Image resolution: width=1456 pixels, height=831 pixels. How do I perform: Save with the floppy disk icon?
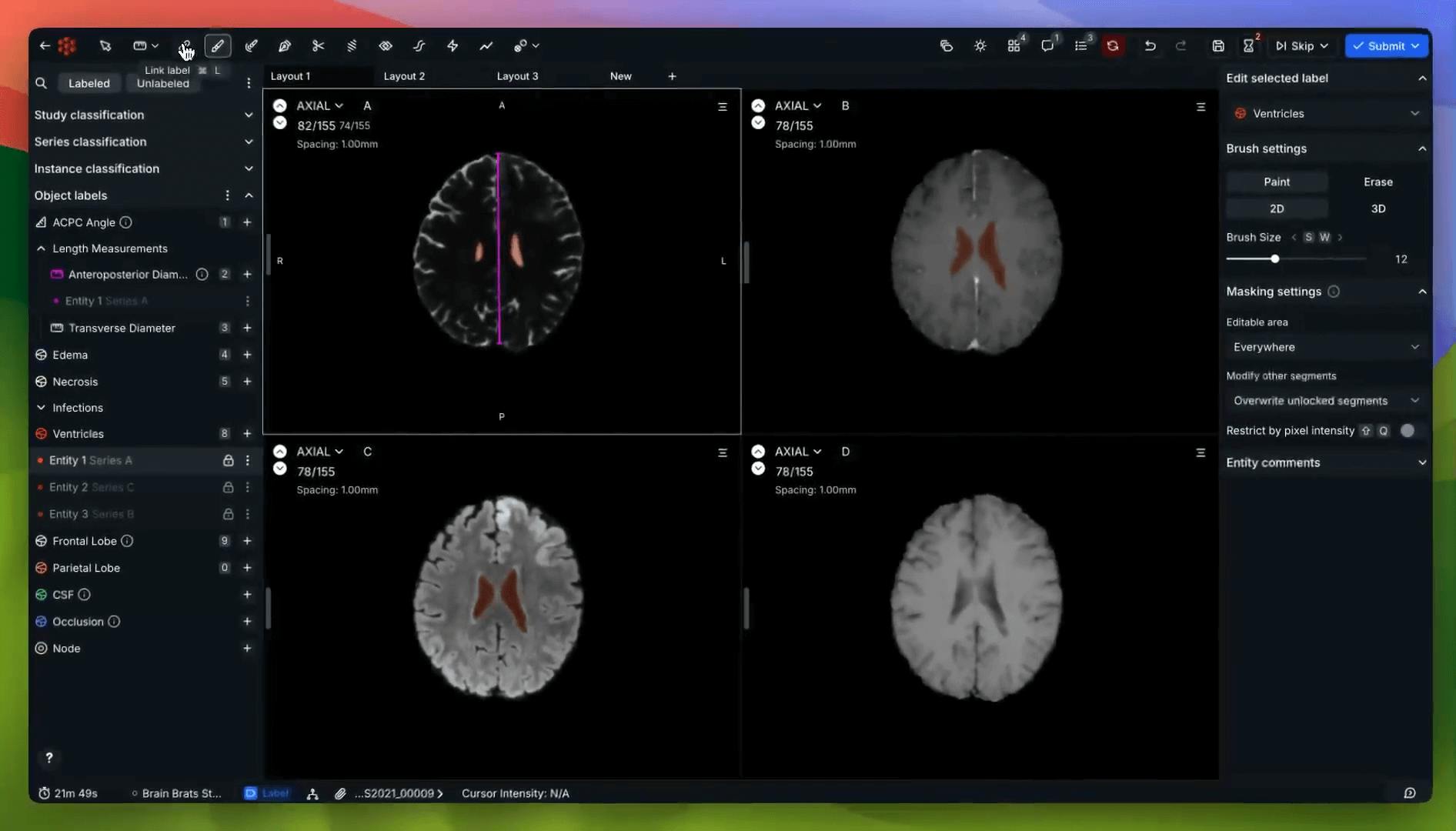(1217, 46)
